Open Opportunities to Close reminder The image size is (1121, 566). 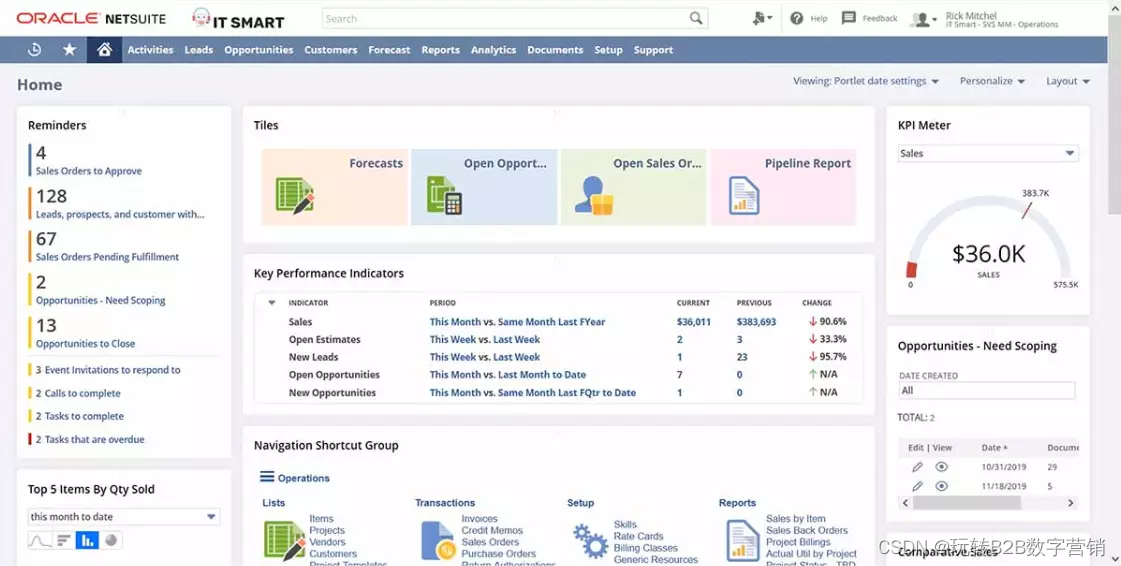click(85, 344)
